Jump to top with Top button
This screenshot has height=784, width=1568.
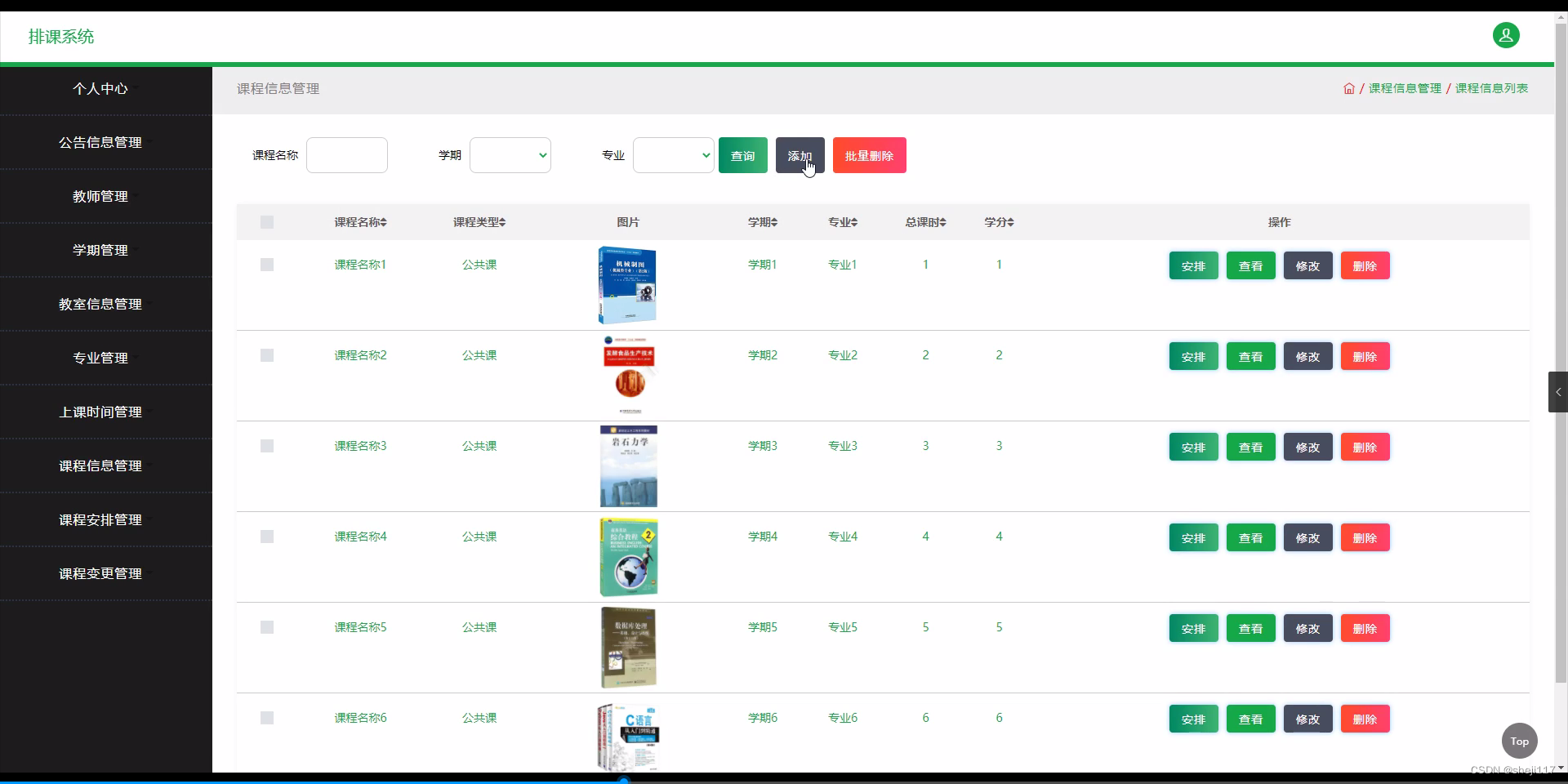(1520, 742)
